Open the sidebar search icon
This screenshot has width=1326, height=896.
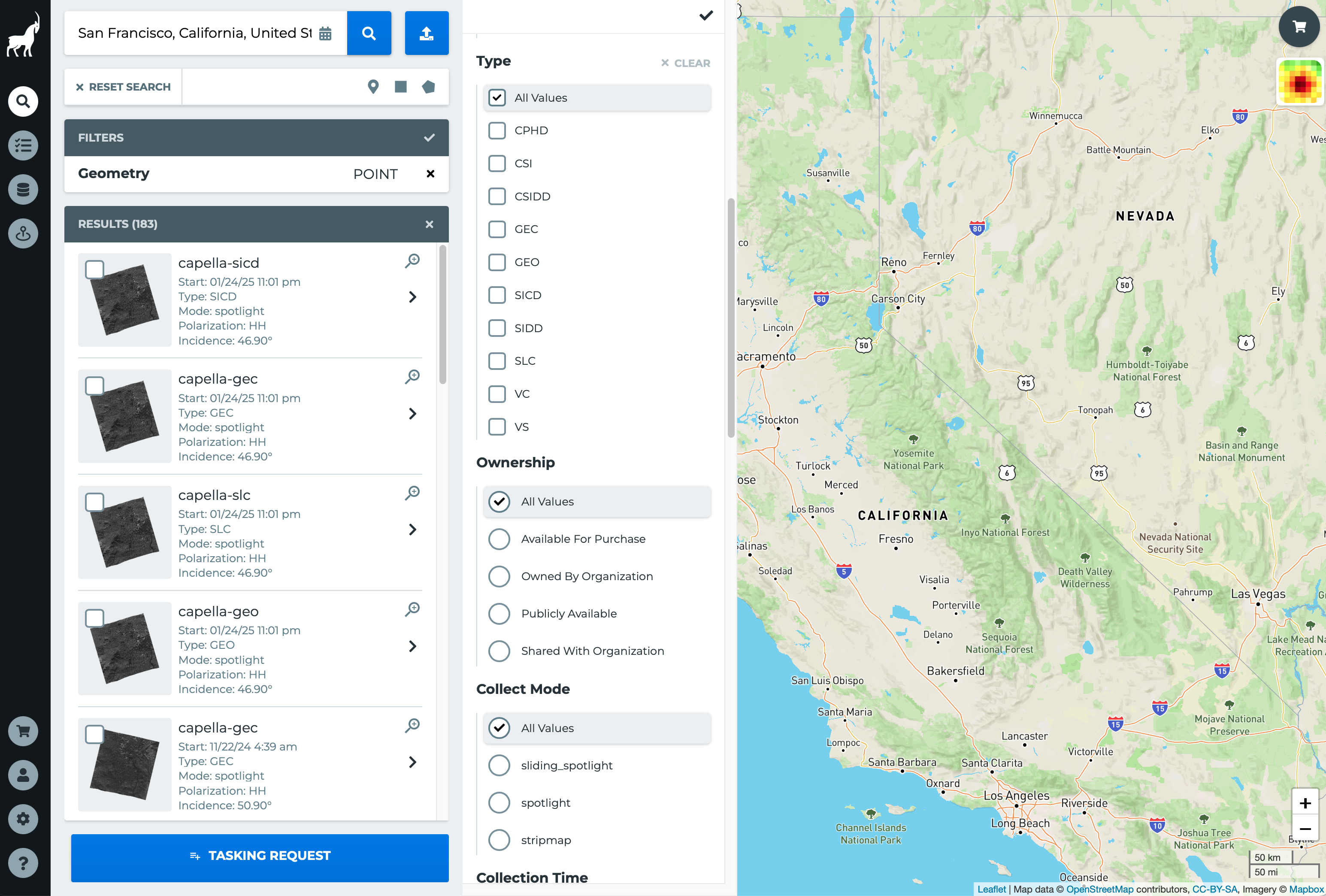(x=23, y=102)
